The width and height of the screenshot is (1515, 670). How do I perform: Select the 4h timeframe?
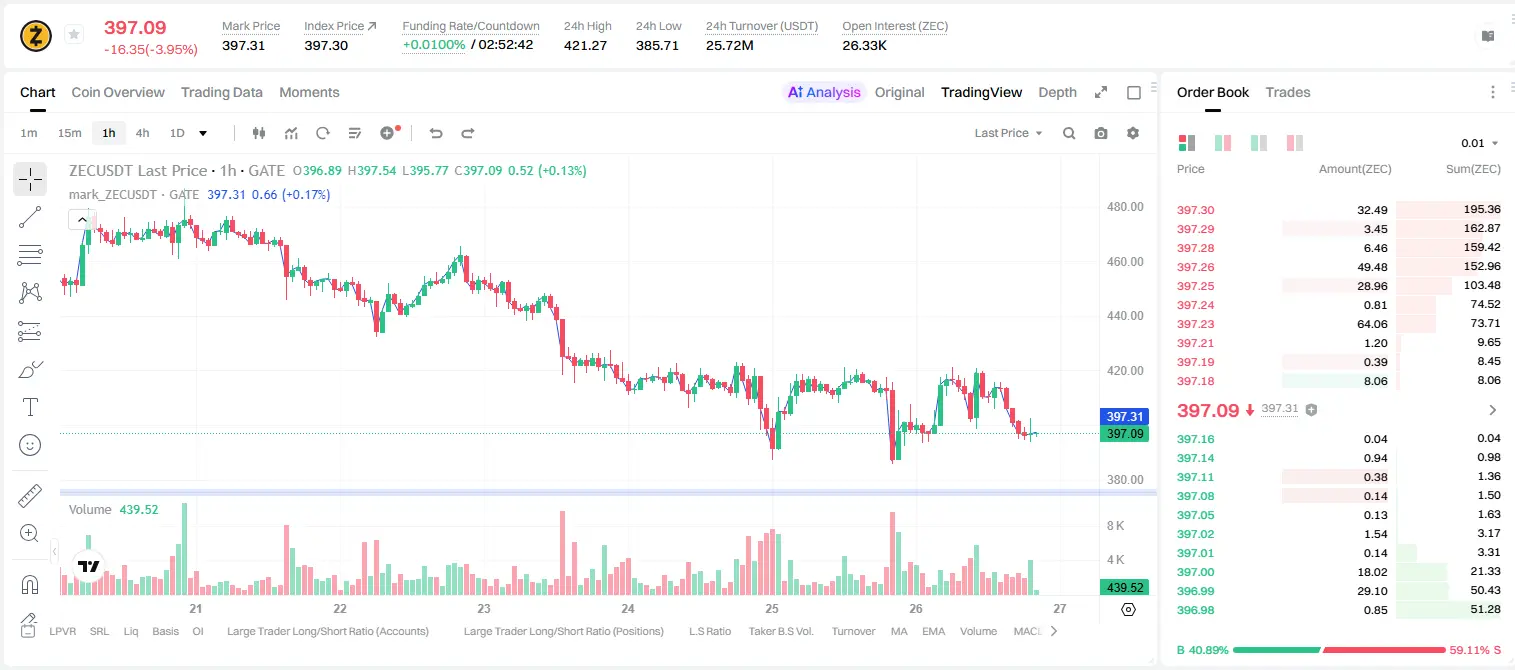click(143, 133)
